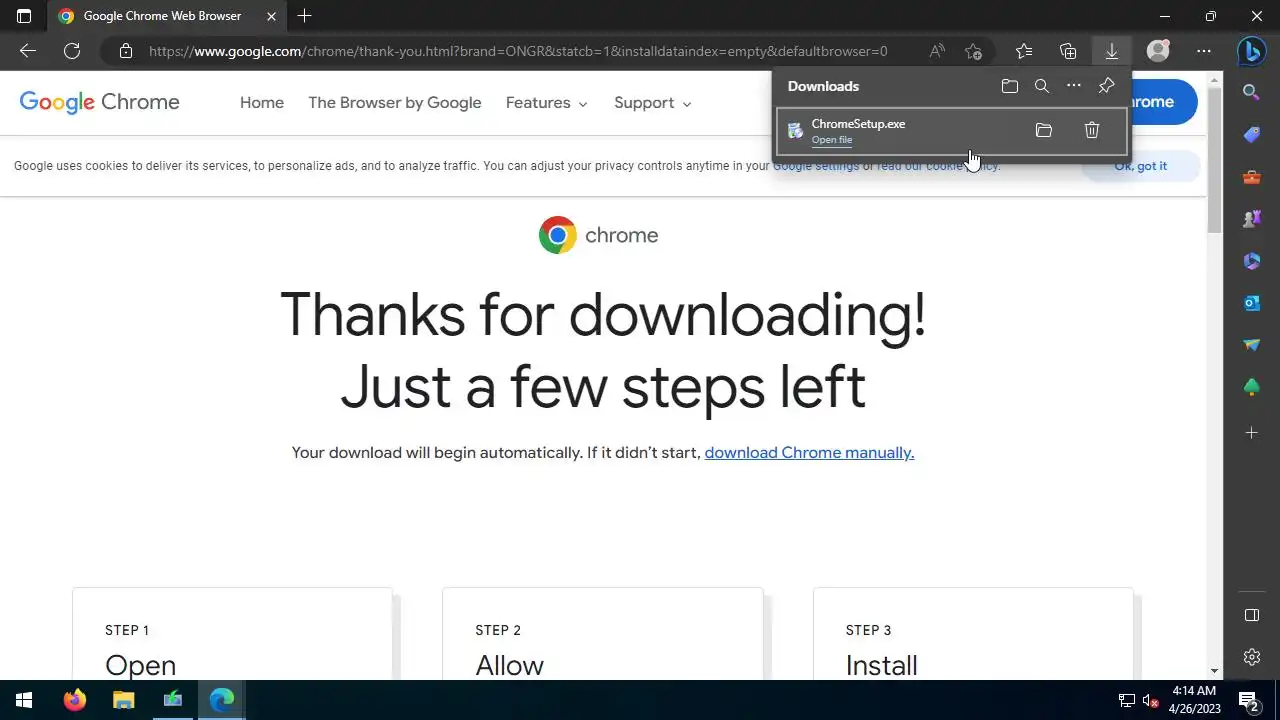Expand the Features dropdown menu

click(547, 103)
